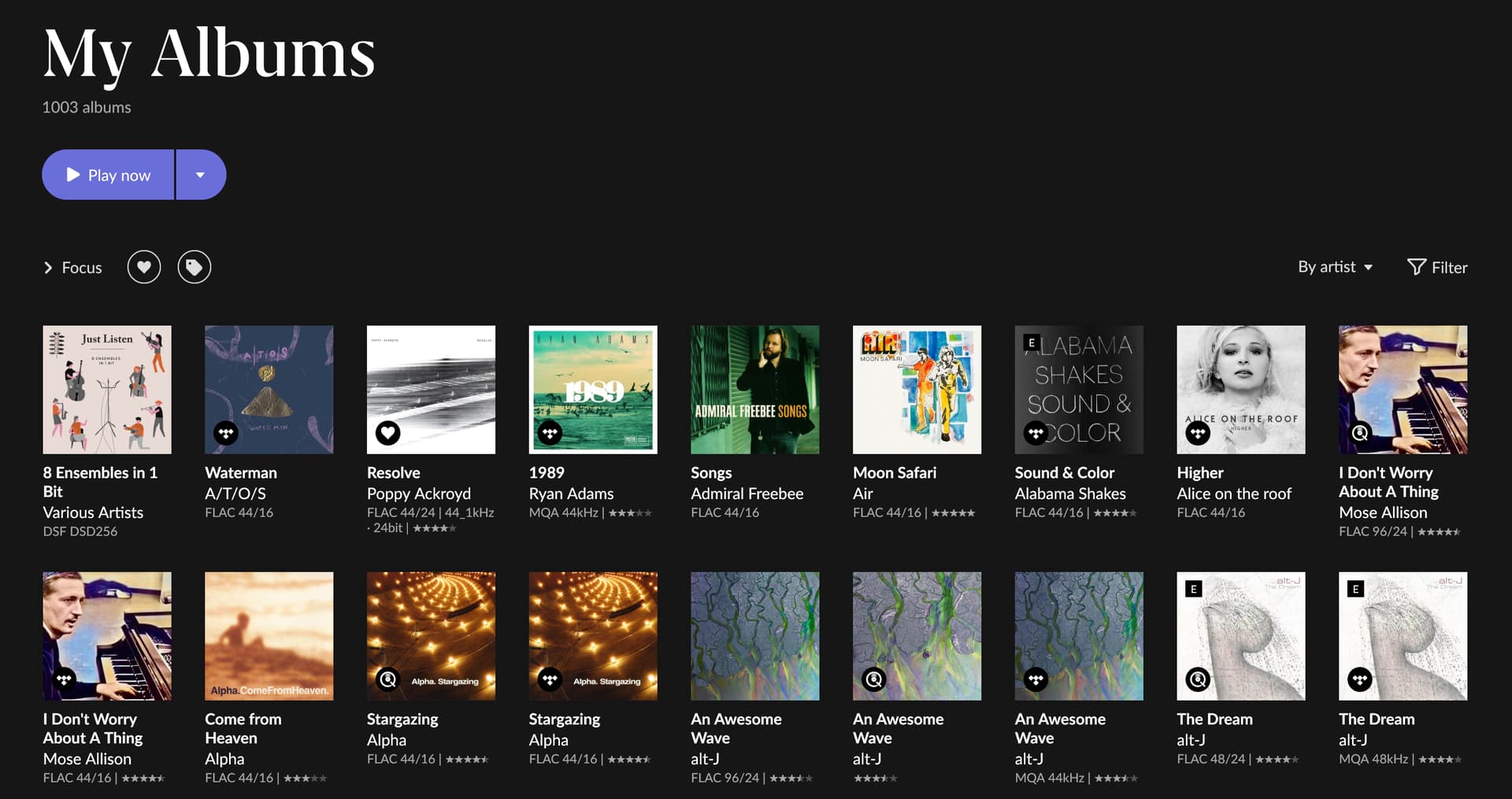This screenshot has width=1512, height=799.
Task: Open the Admiral Freebee Songs cover
Action: click(755, 390)
